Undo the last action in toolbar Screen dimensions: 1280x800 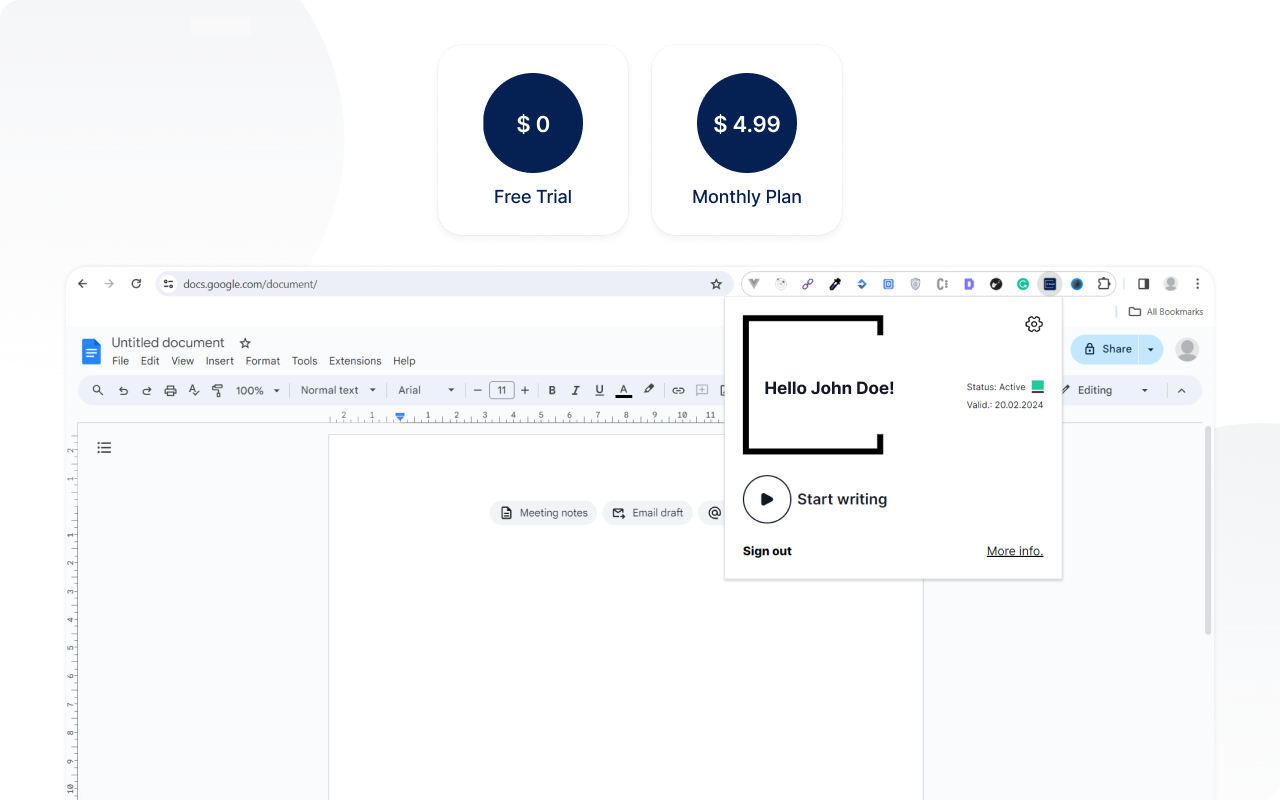tap(123, 390)
